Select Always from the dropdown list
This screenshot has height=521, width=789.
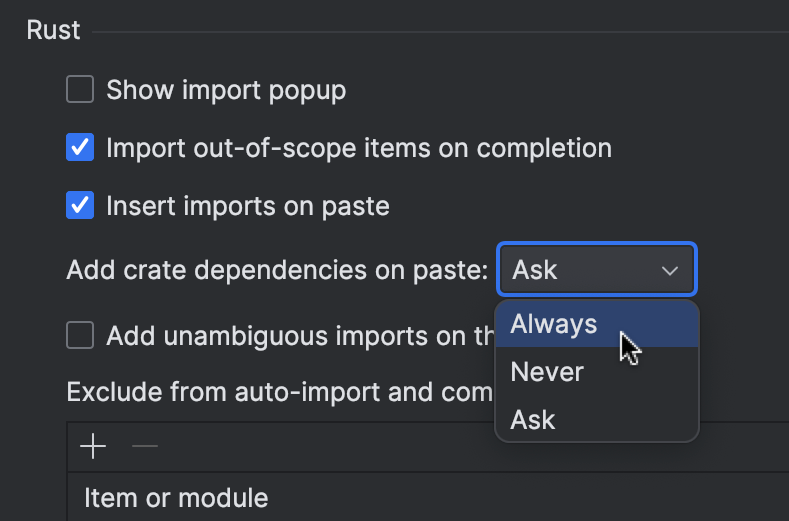click(554, 324)
